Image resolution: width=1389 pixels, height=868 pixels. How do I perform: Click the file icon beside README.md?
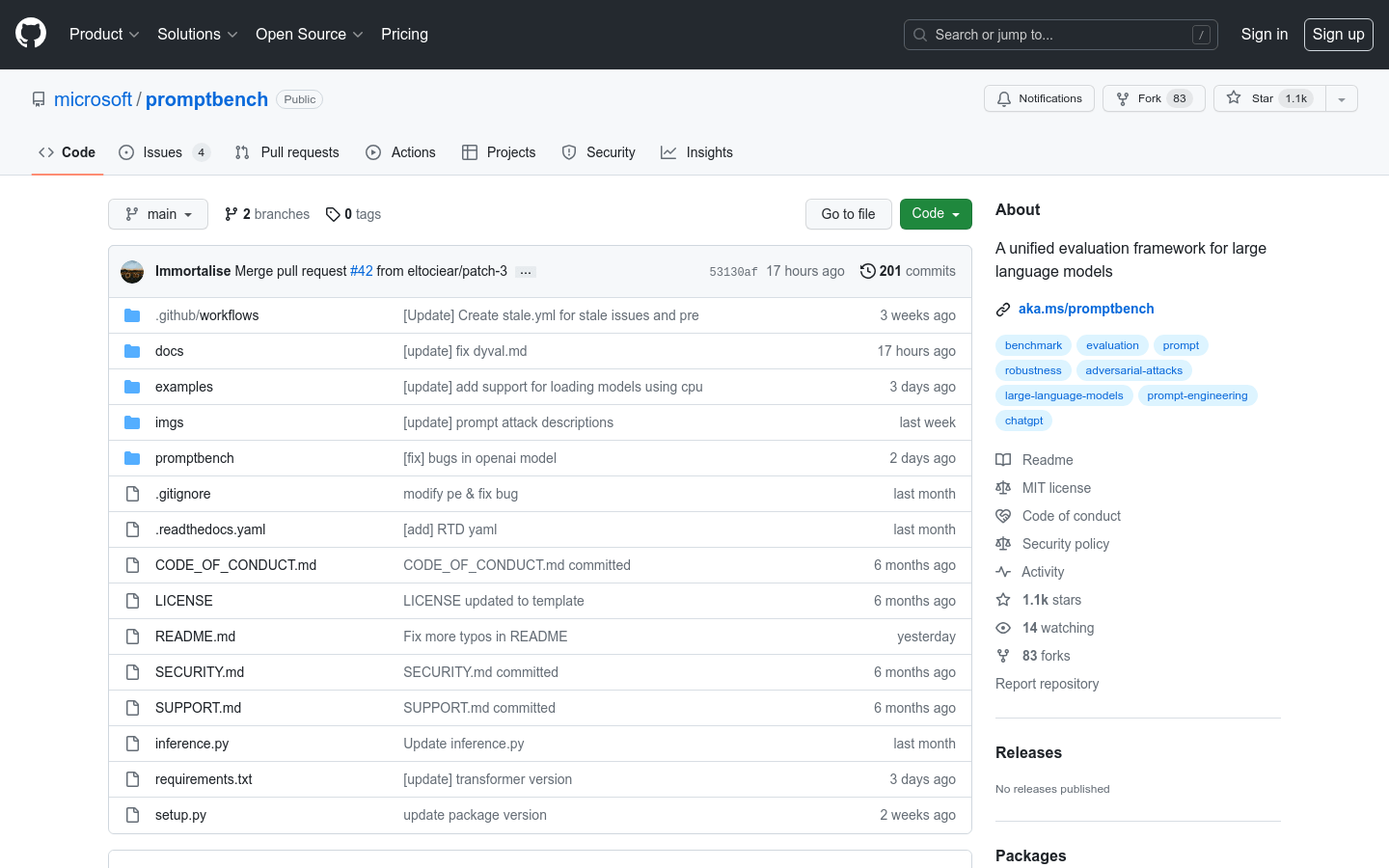pyautogui.click(x=132, y=636)
